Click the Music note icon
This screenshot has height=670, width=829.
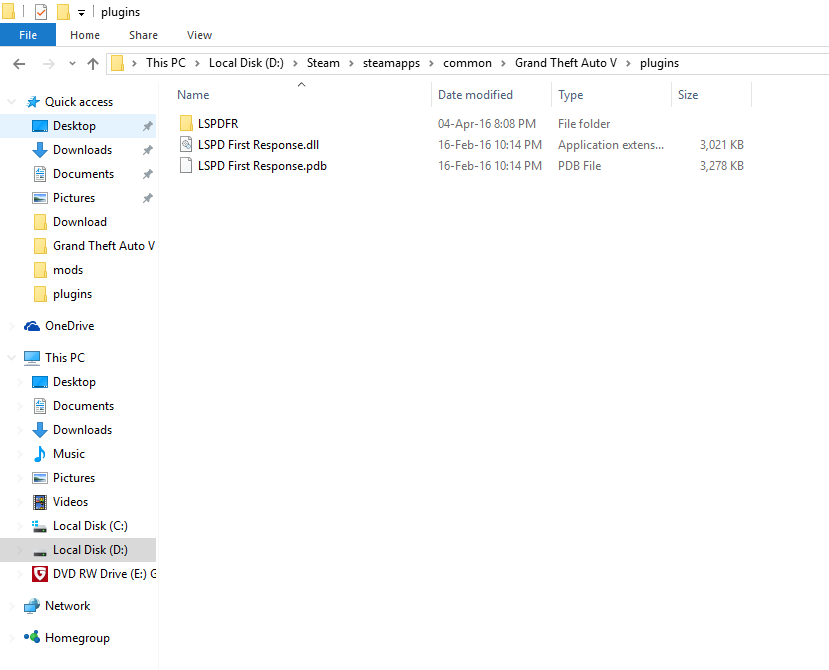tap(40, 454)
